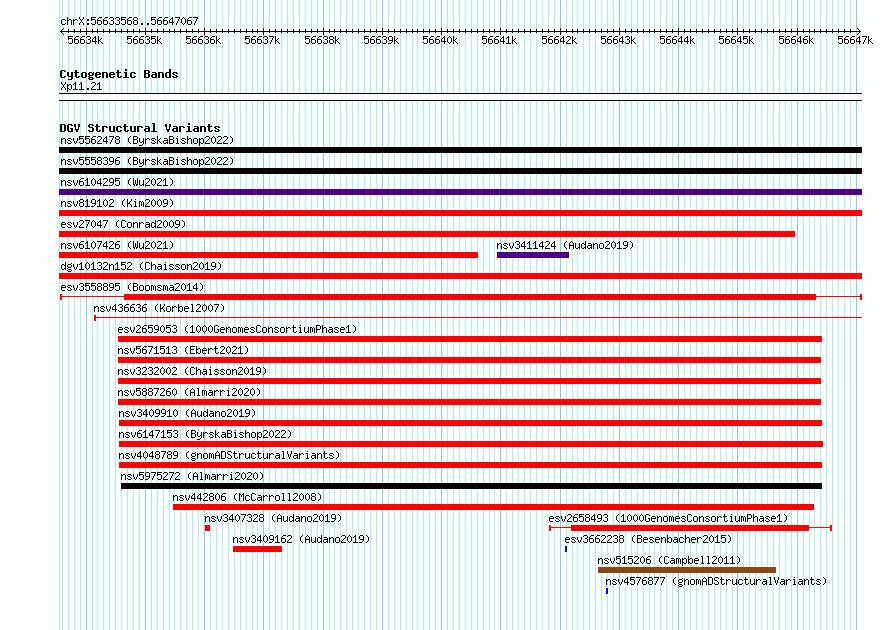Click the chrX:56633568..56647067 coordinate text
Viewport: 890px width, 630px height.
pyautogui.click(x=129, y=21)
